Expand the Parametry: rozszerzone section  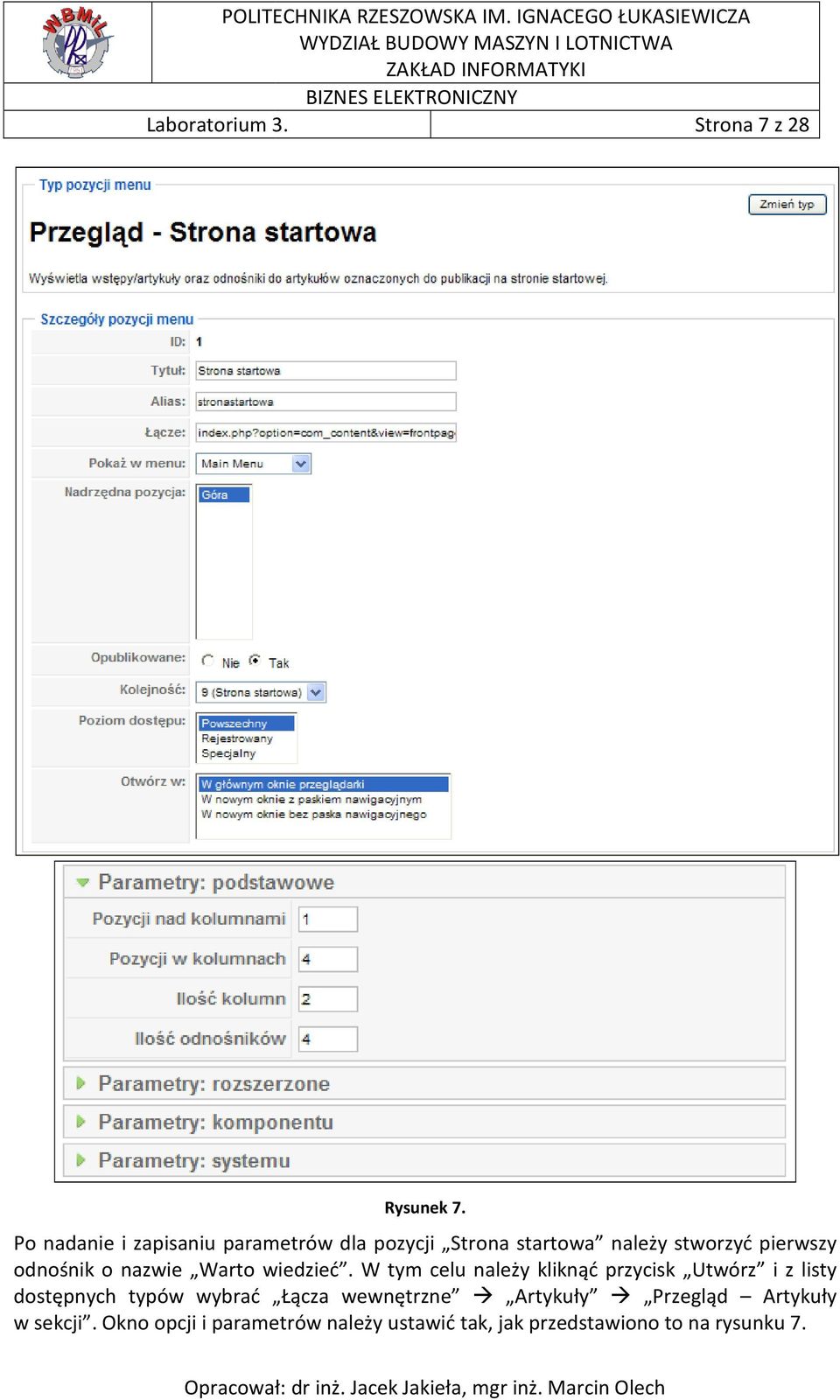coord(424,1083)
